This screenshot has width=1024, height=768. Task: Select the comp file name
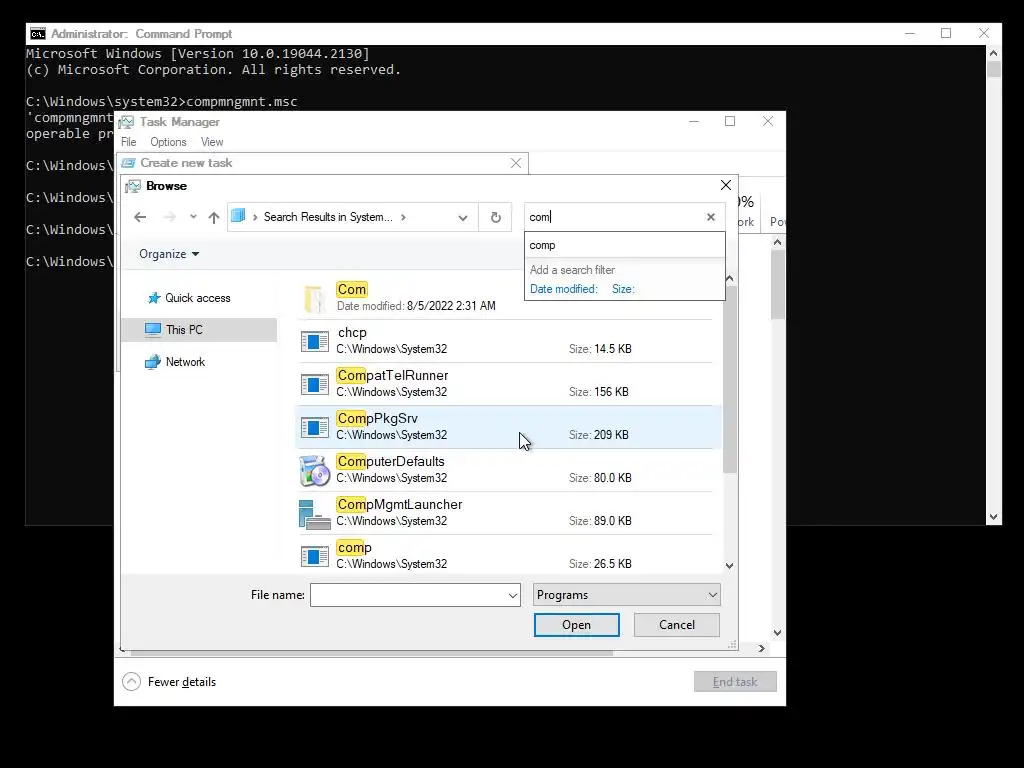point(354,548)
